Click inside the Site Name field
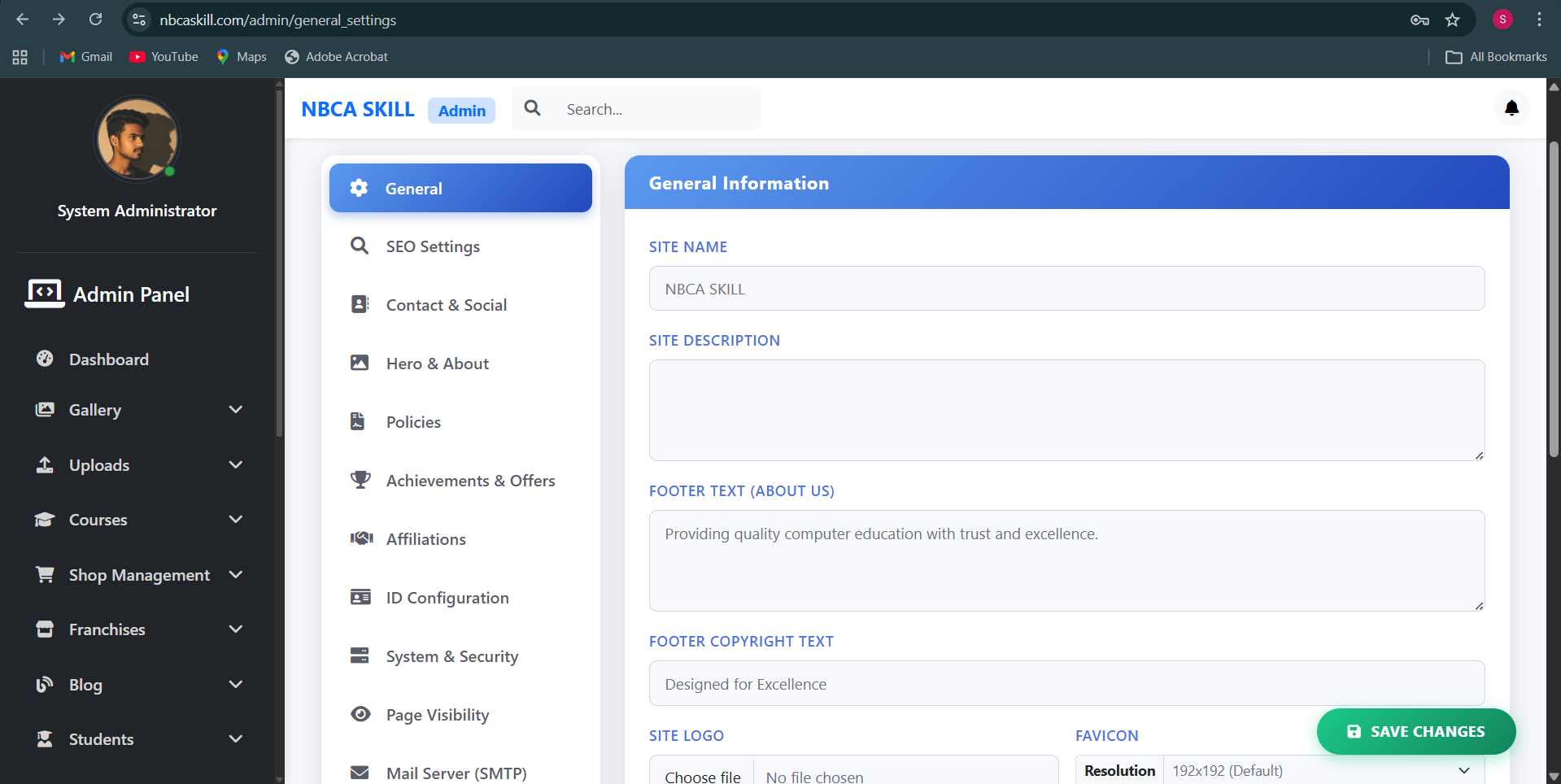 (1066, 288)
